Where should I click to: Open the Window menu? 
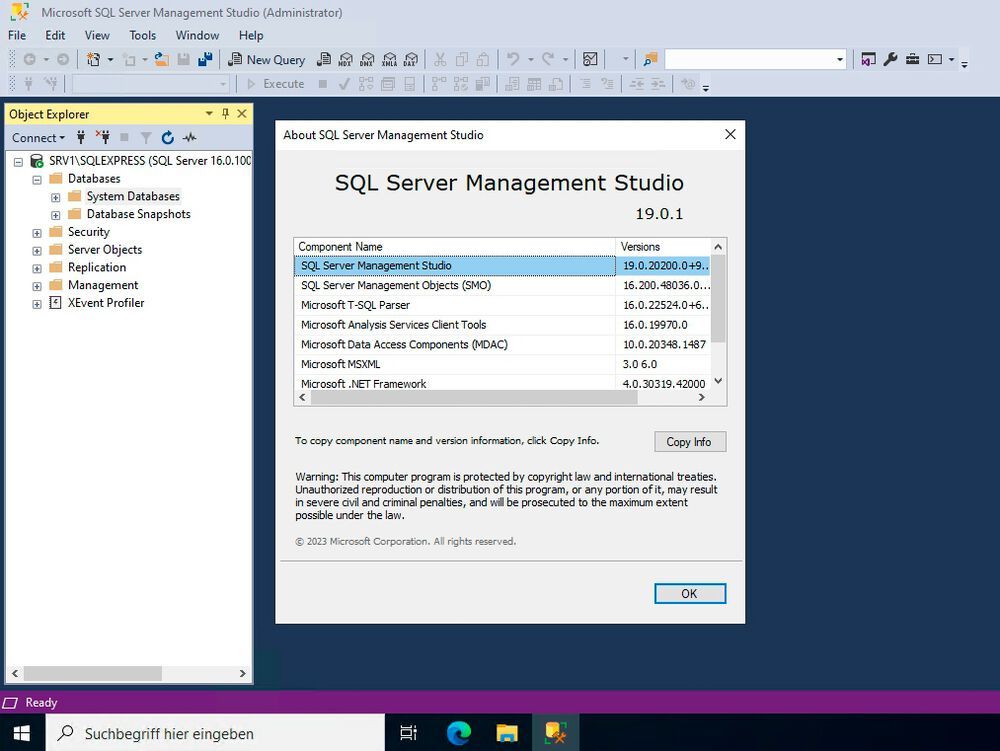pyautogui.click(x=196, y=34)
